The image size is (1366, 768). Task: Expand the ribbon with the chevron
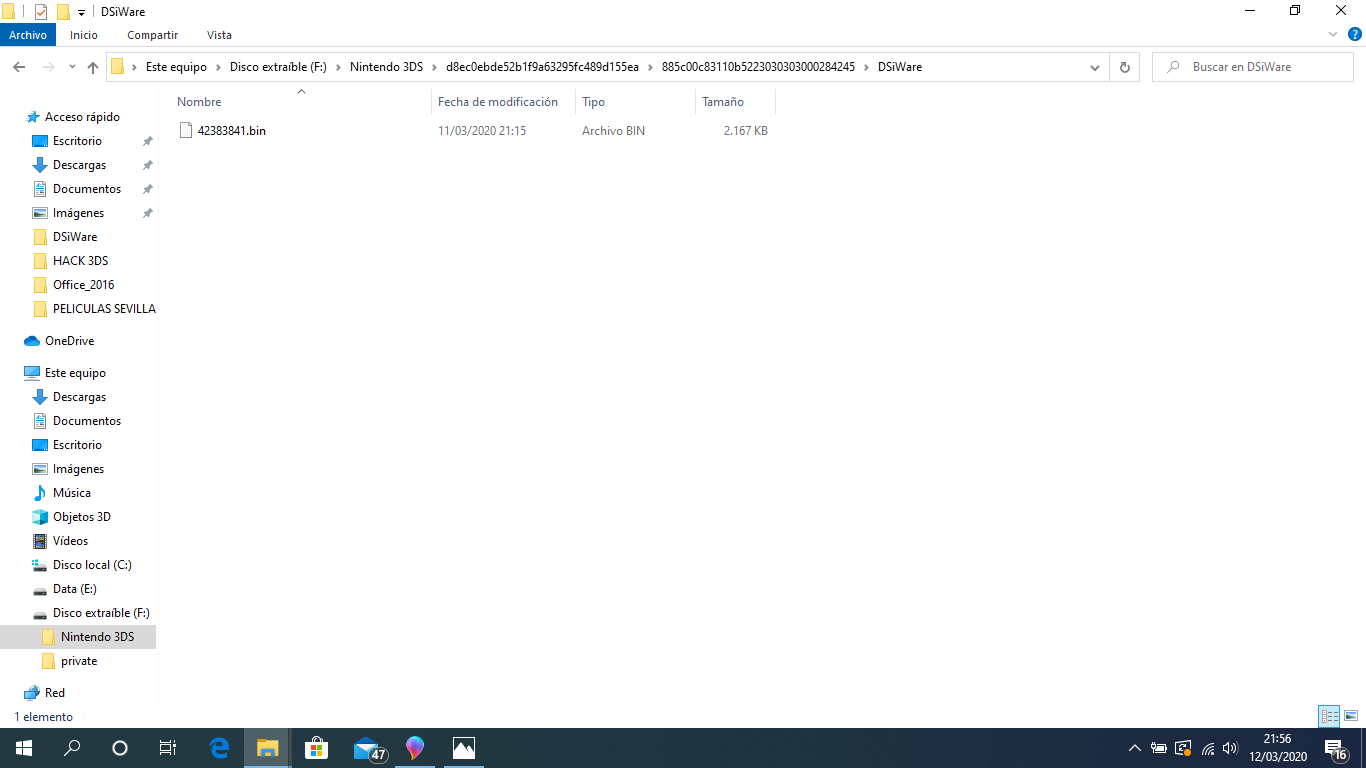point(1332,35)
